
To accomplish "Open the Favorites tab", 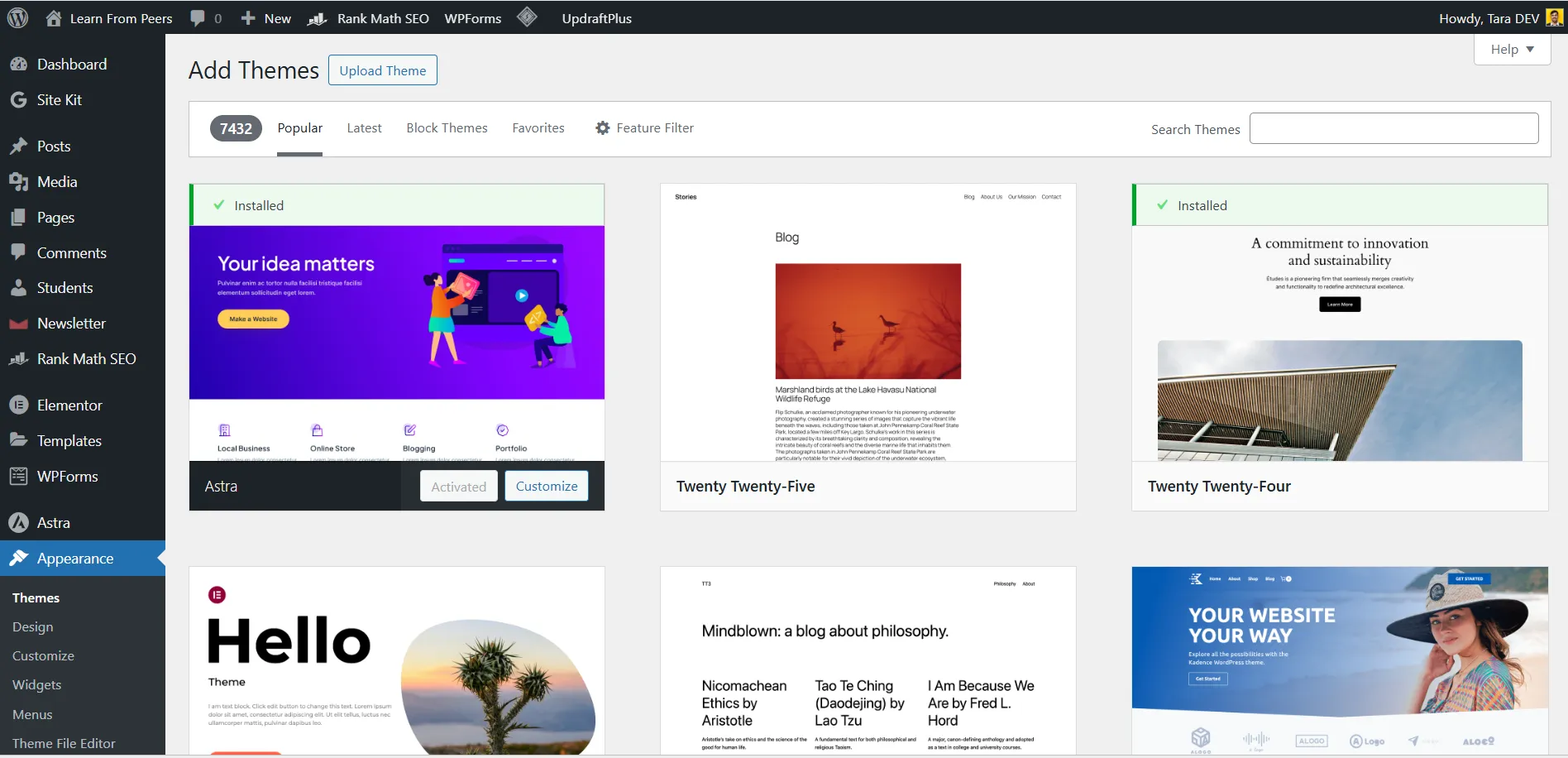I will pyautogui.click(x=538, y=128).
